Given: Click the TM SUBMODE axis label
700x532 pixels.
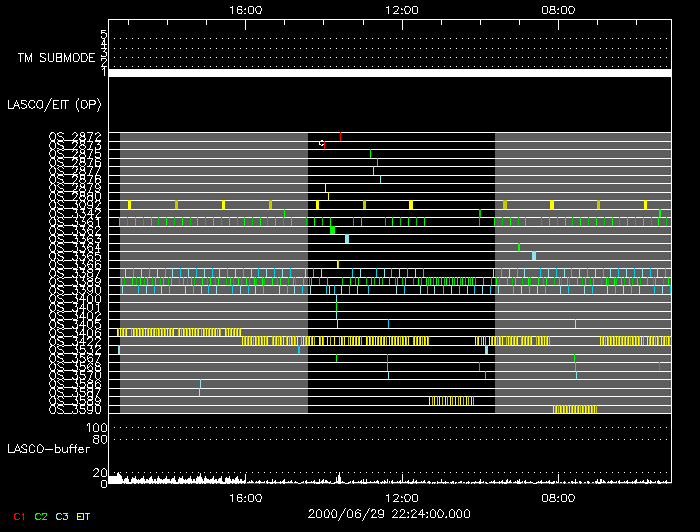Looking at the screenshot, I should pos(57,58).
